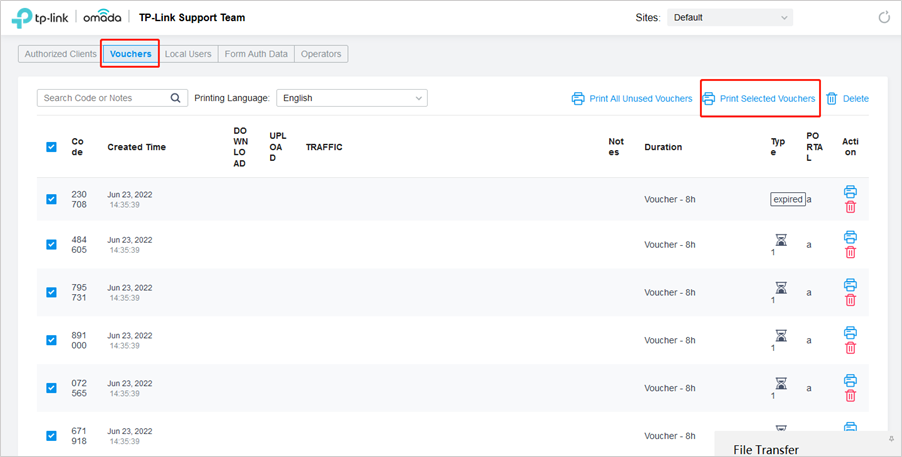Screen dimensions: 902x457
Task: Click the search magnifier icon
Action: click(175, 98)
